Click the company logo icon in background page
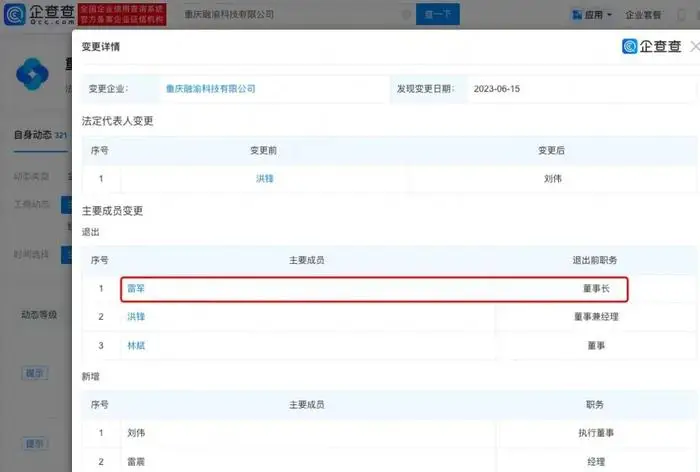The width and height of the screenshot is (700, 472). click(32, 74)
